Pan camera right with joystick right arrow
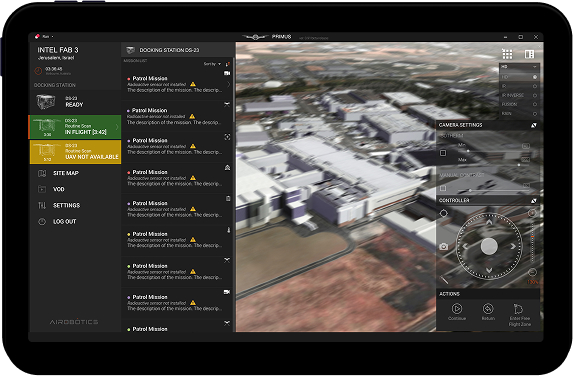This screenshot has width=573, height=376. (x=513, y=247)
